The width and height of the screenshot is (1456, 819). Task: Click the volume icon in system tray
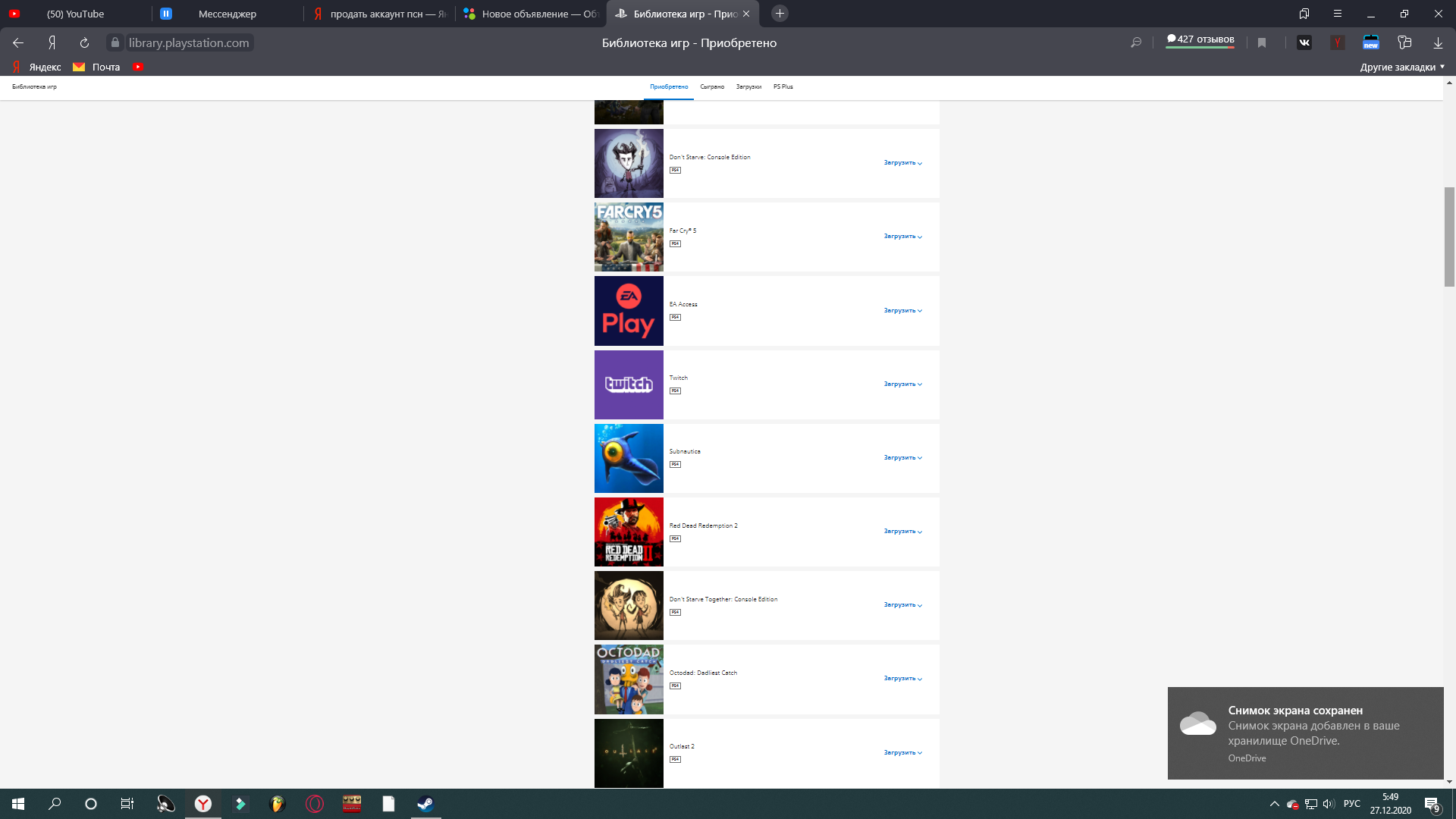[1329, 804]
